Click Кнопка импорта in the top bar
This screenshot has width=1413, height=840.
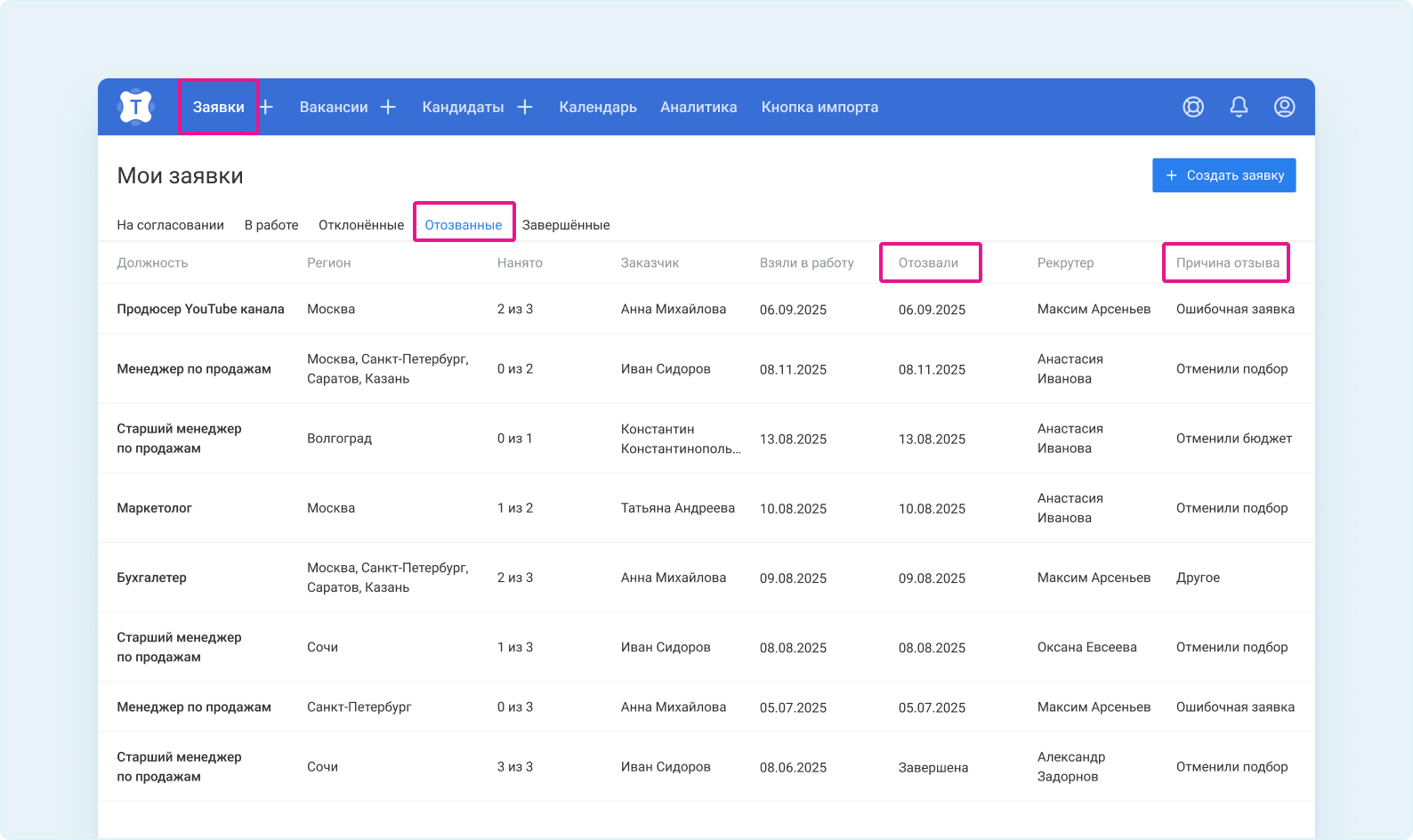tap(820, 107)
